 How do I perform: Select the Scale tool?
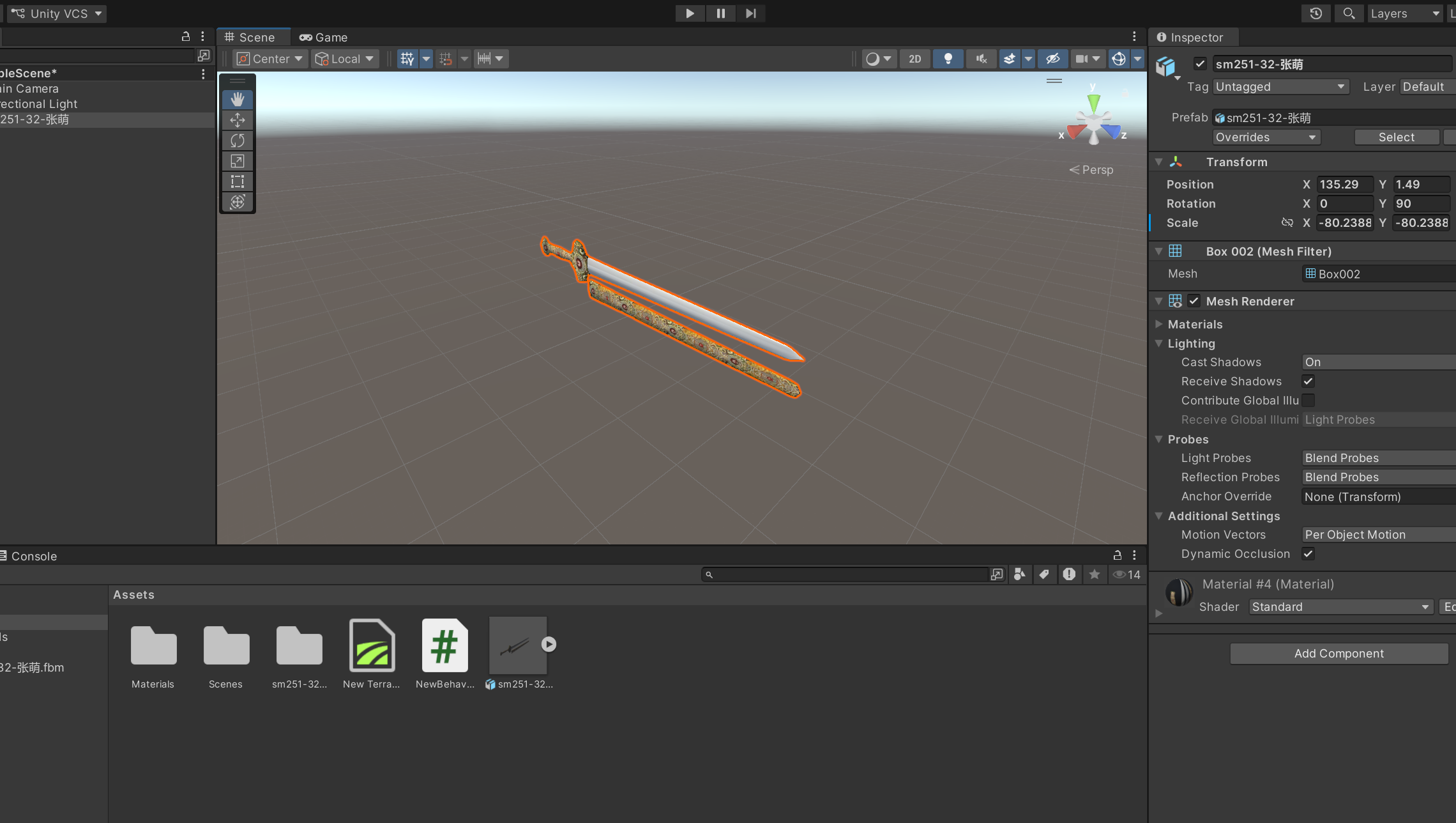[x=238, y=161]
